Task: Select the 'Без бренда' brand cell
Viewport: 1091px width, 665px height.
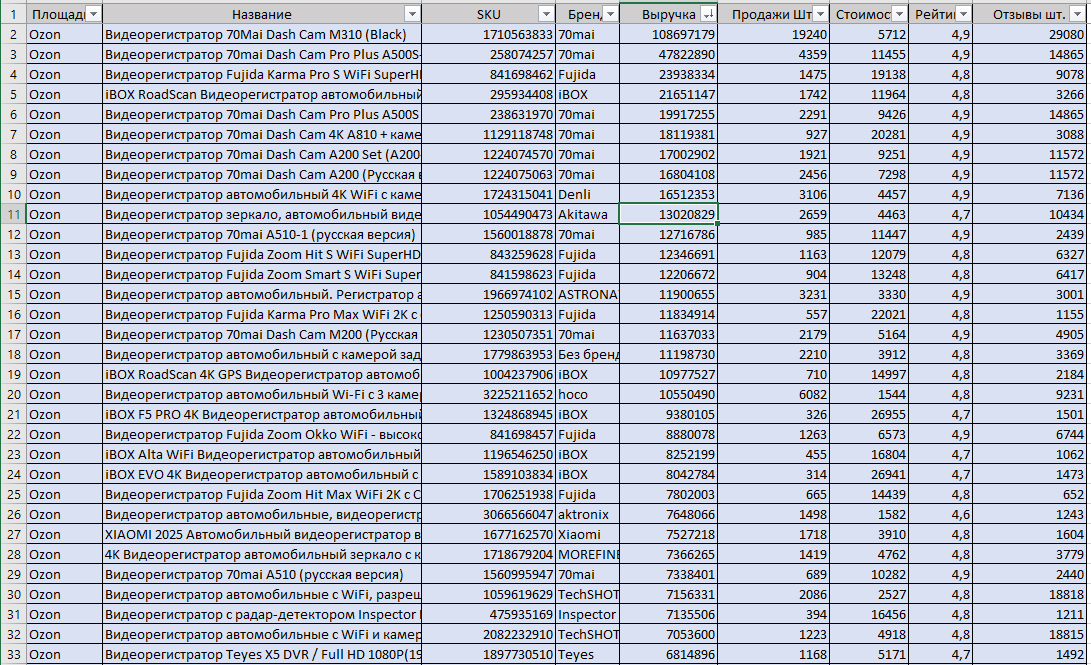Action: tap(587, 355)
